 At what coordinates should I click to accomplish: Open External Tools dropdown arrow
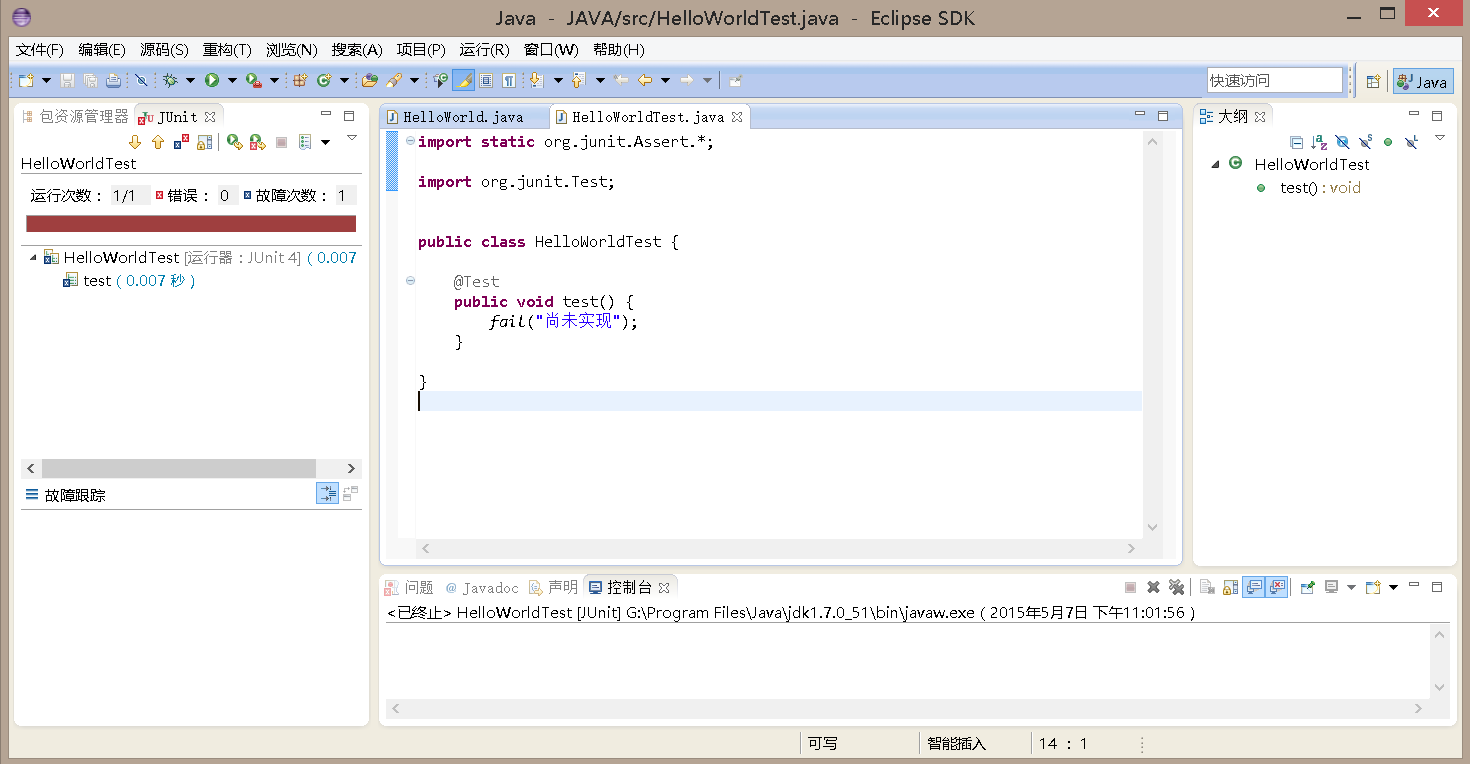tap(274, 80)
